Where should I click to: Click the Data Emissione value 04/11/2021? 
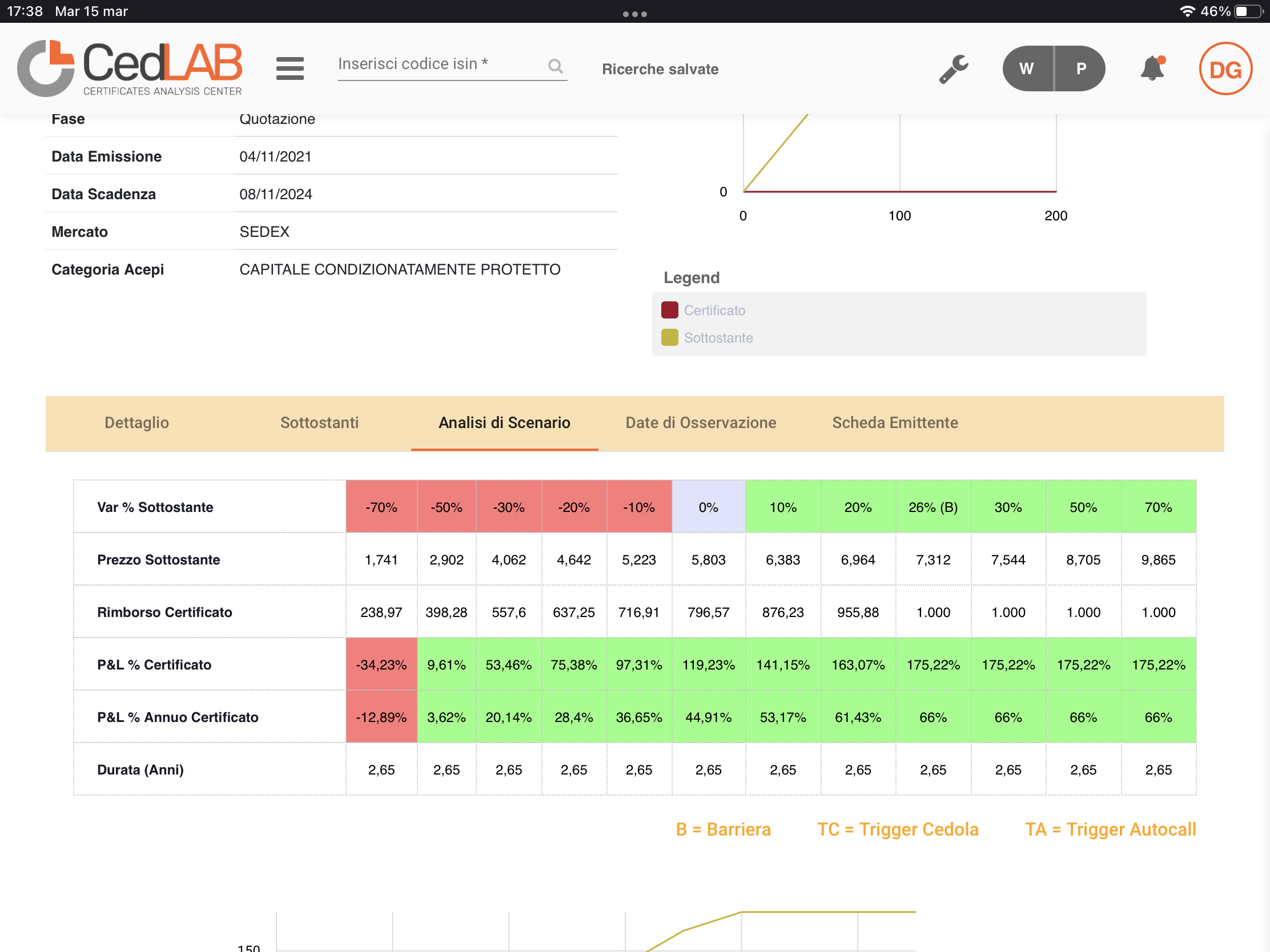point(275,156)
